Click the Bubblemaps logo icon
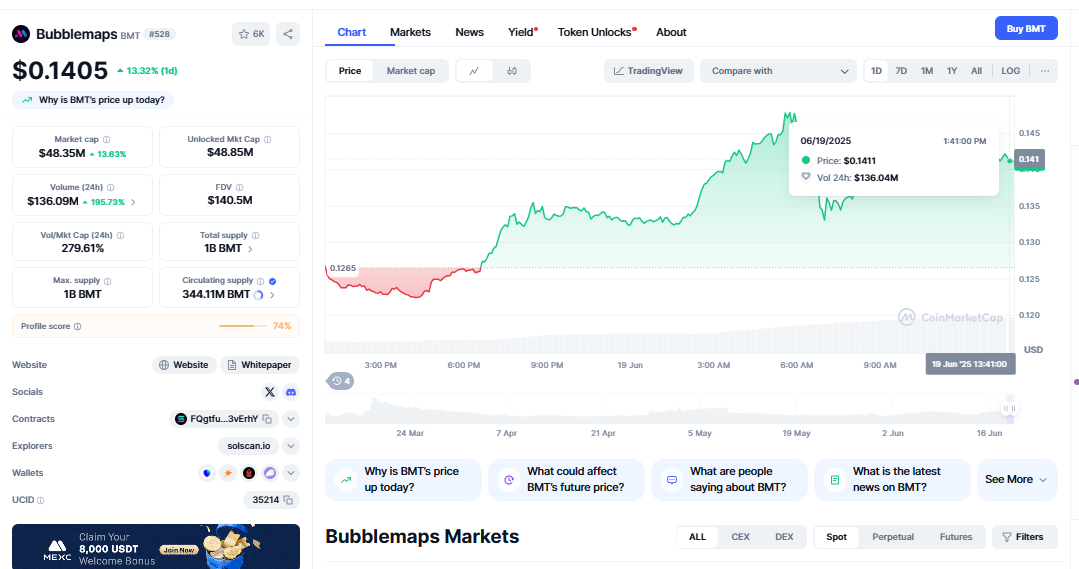Screen dimensions: 1079x569 point(21,34)
